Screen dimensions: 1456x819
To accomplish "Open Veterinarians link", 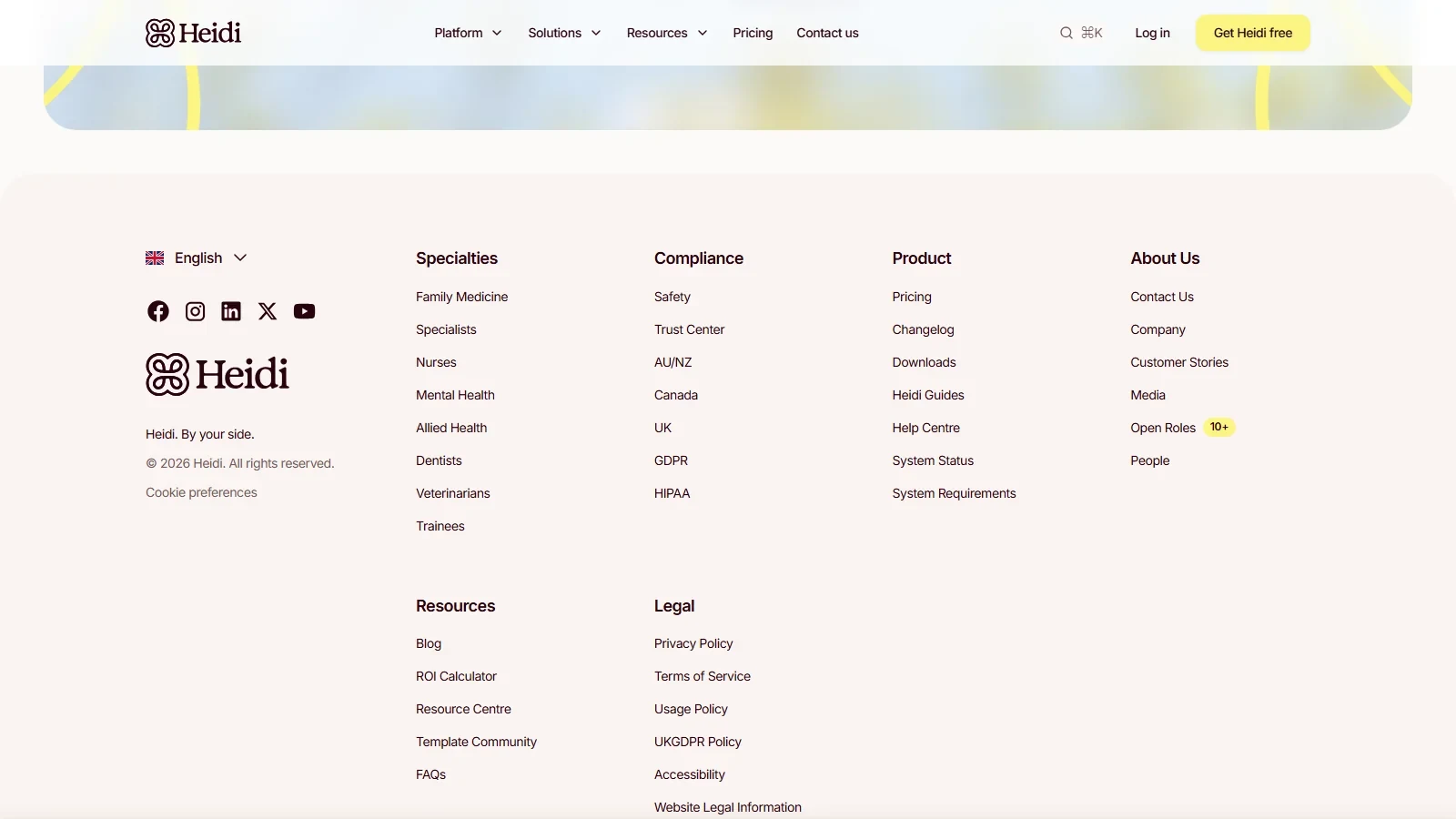I will click(452, 493).
